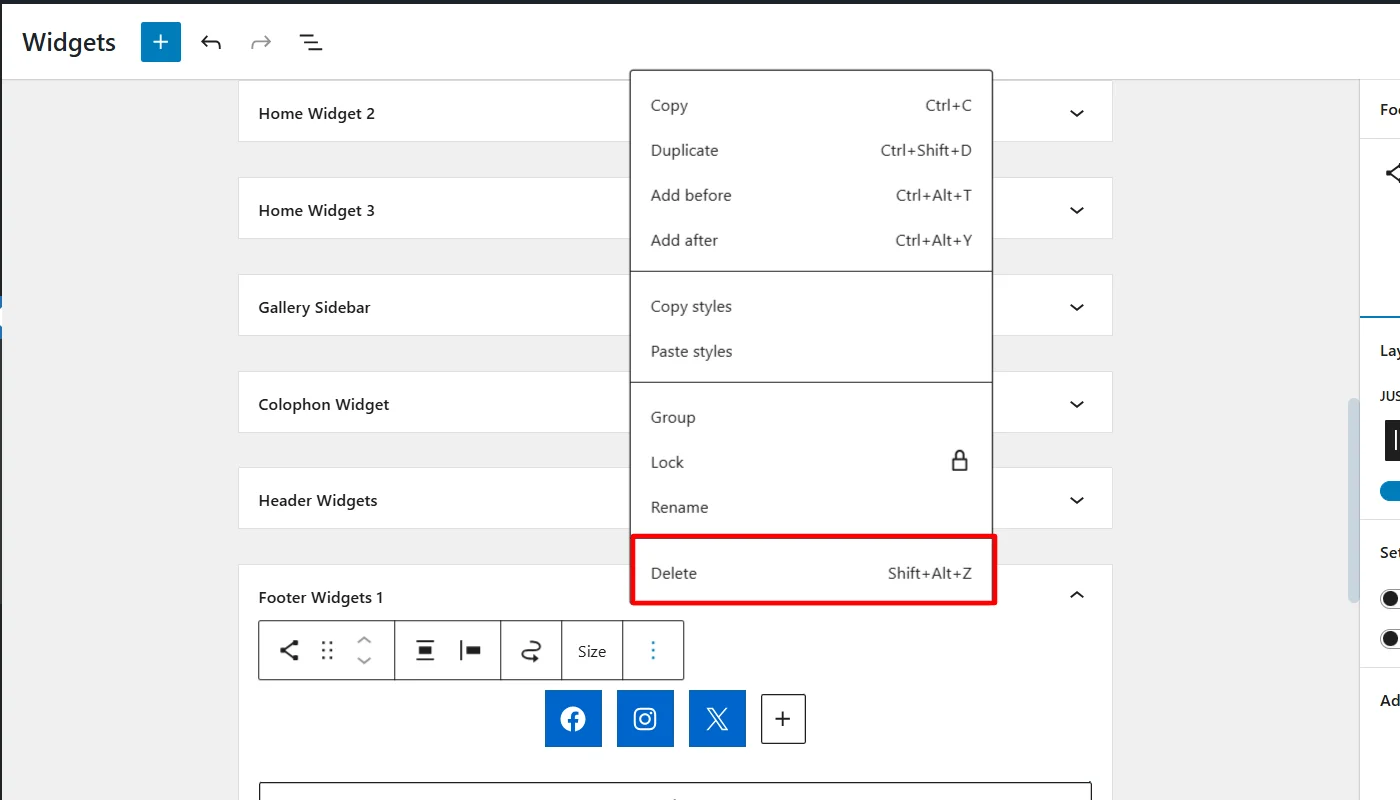
Task: Select the X social icon
Action: click(x=717, y=718)
